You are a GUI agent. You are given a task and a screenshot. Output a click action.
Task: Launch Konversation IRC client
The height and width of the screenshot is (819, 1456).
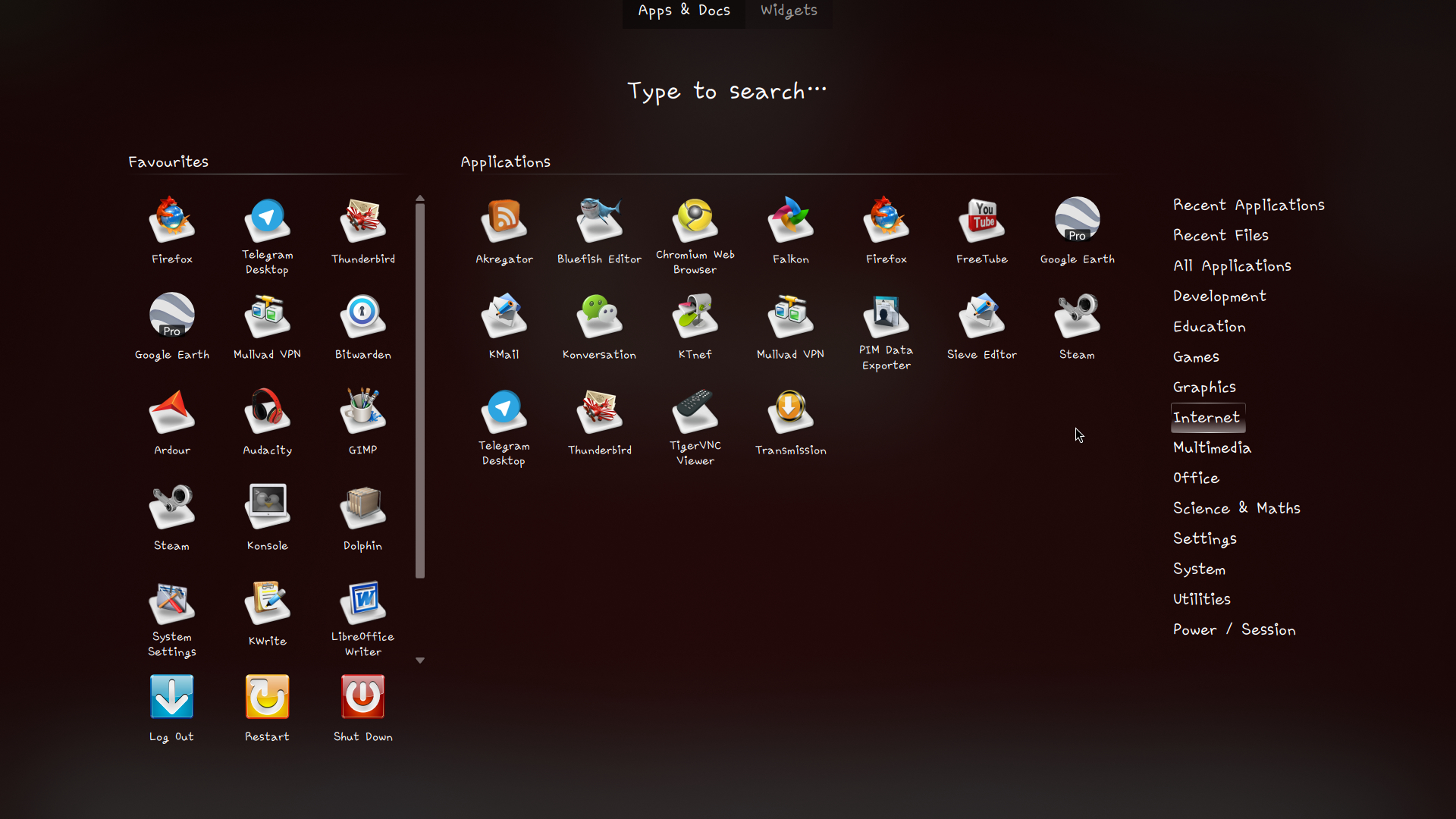[x=600, y=327]
